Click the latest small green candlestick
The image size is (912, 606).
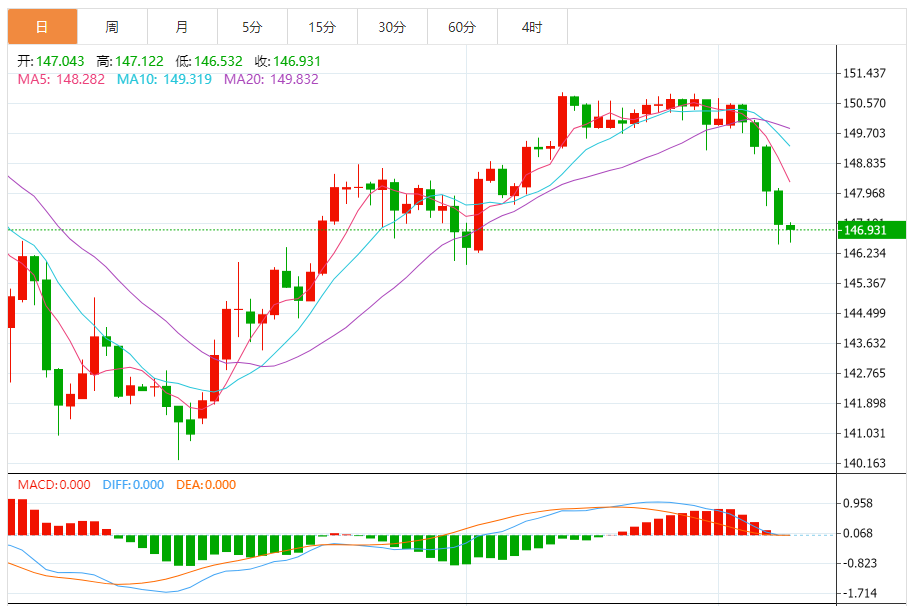click(790, 228)
